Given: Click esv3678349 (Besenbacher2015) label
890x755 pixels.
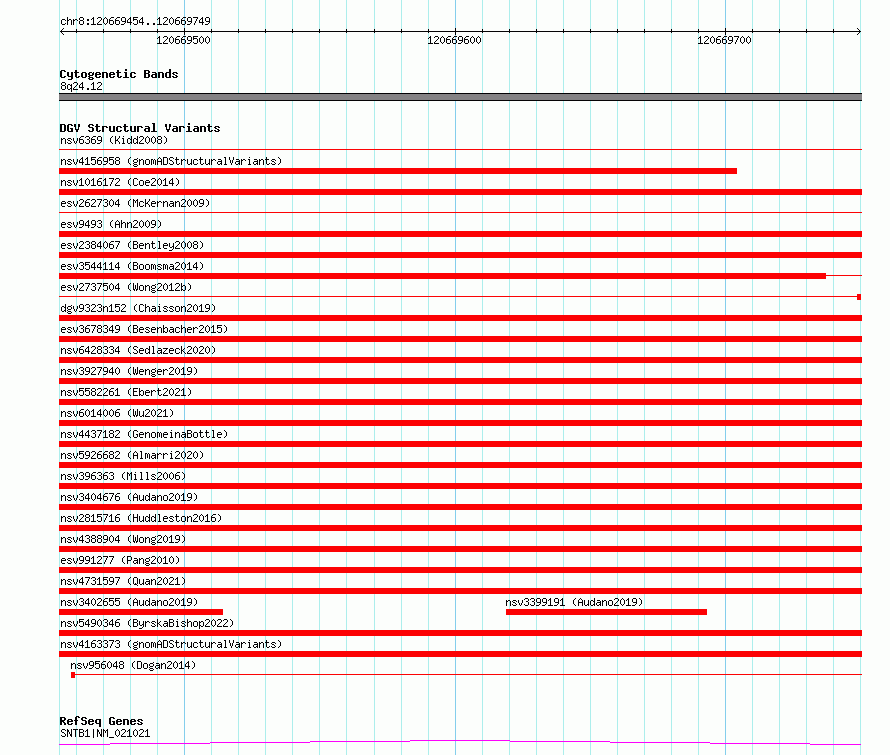Looking at the screenshot, I should (x=144, y=329).
